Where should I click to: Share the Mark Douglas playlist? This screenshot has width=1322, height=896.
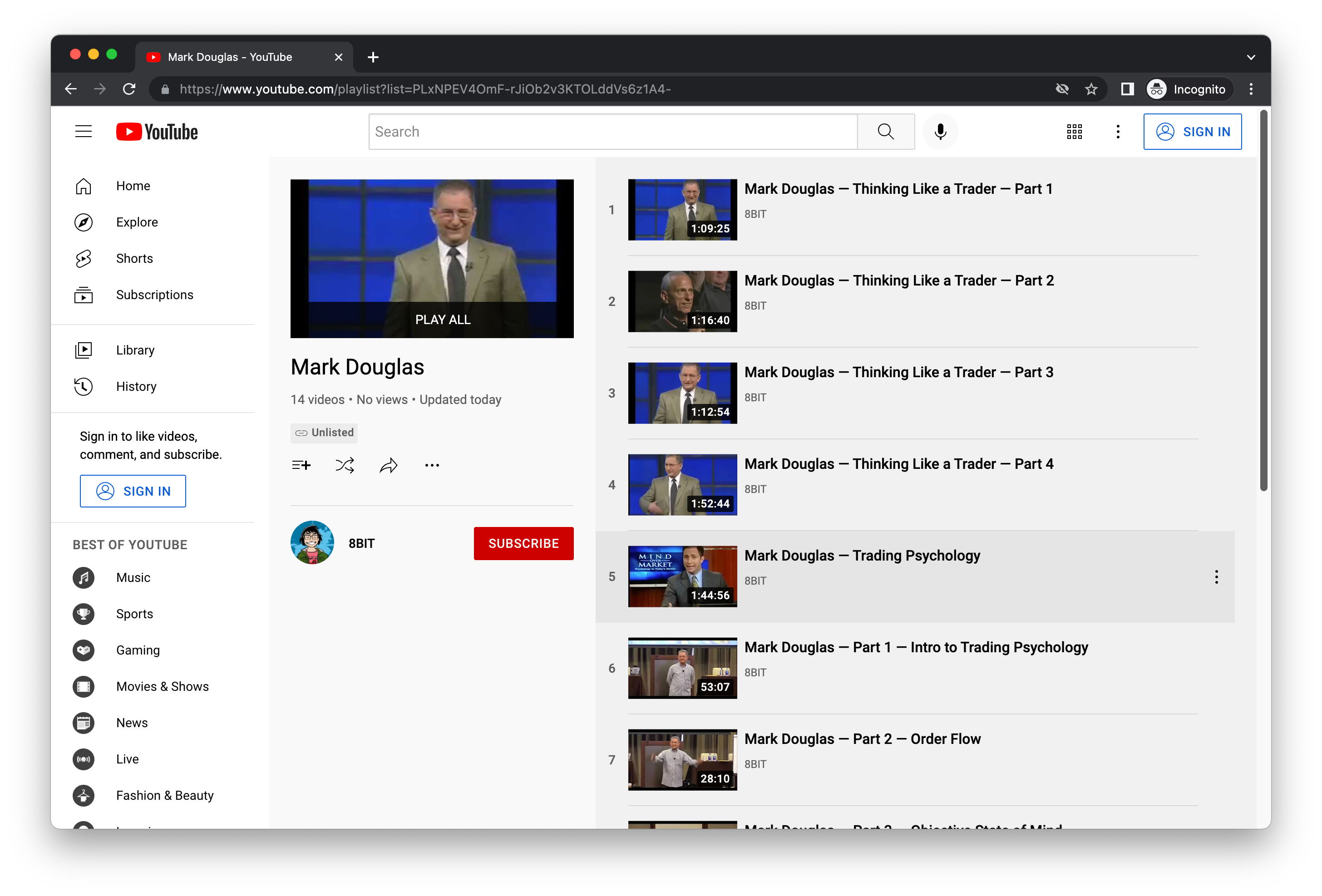(388, 465)
